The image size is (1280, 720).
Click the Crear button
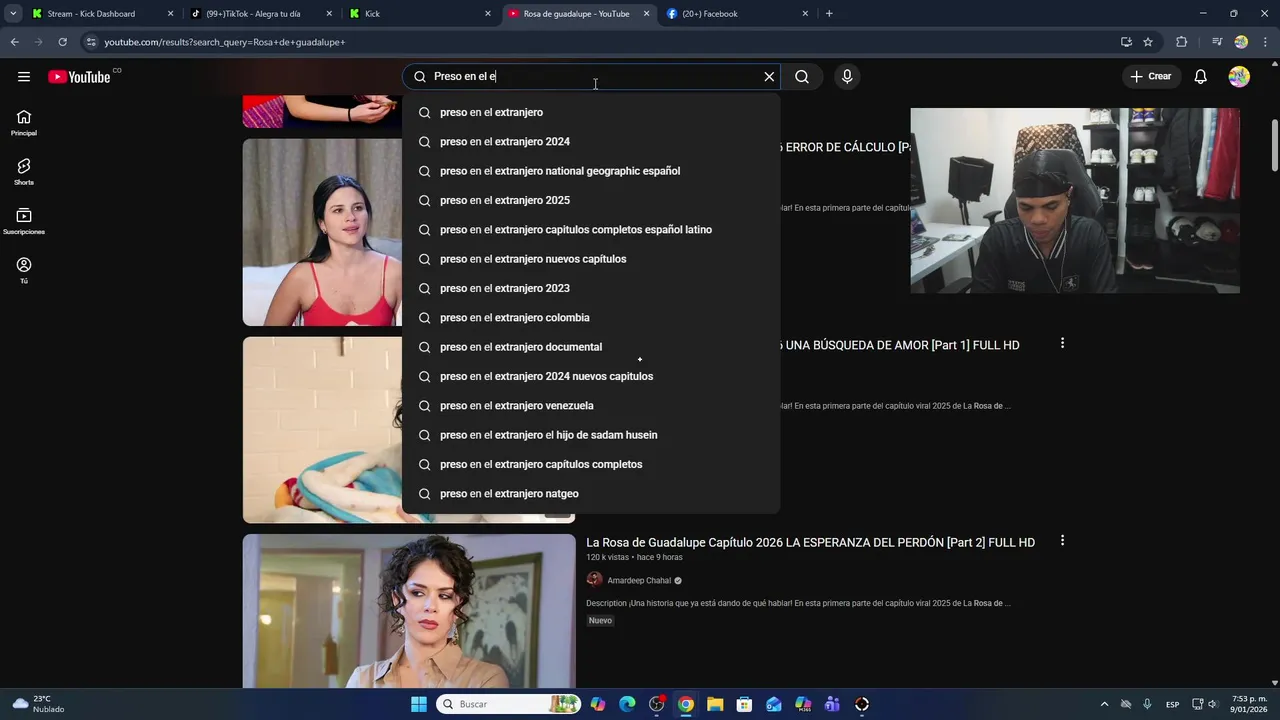(1151, 77)
